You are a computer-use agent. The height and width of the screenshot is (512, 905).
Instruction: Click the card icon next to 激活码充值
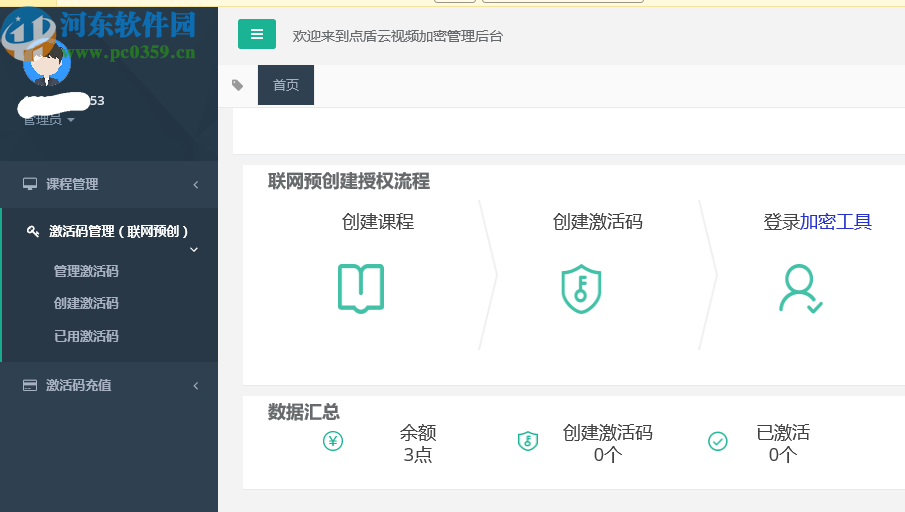[29, 386]
